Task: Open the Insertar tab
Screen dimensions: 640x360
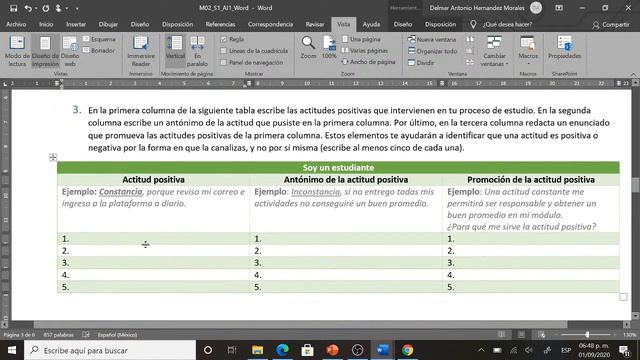Action: coord(76,24)
